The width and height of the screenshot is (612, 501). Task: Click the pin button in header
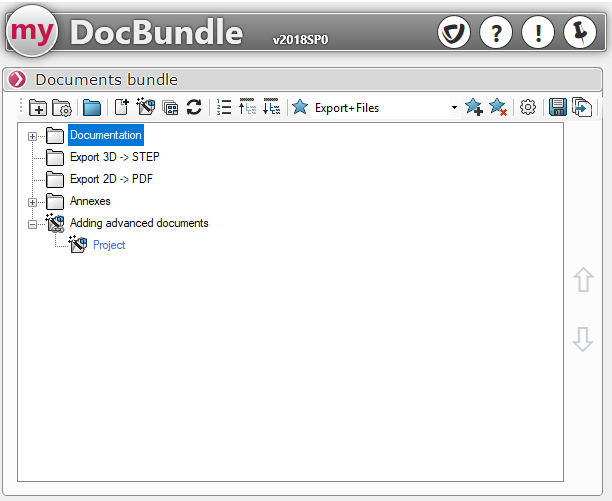(580, 33)
